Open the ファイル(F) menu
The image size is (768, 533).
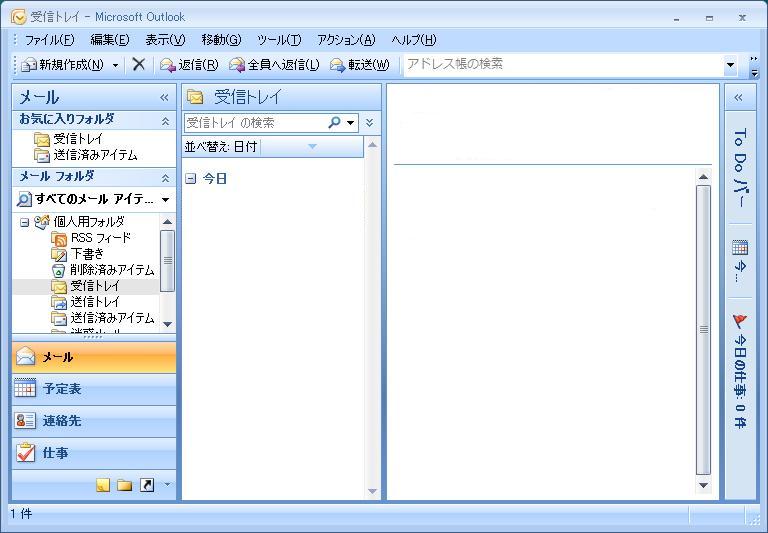49,40
